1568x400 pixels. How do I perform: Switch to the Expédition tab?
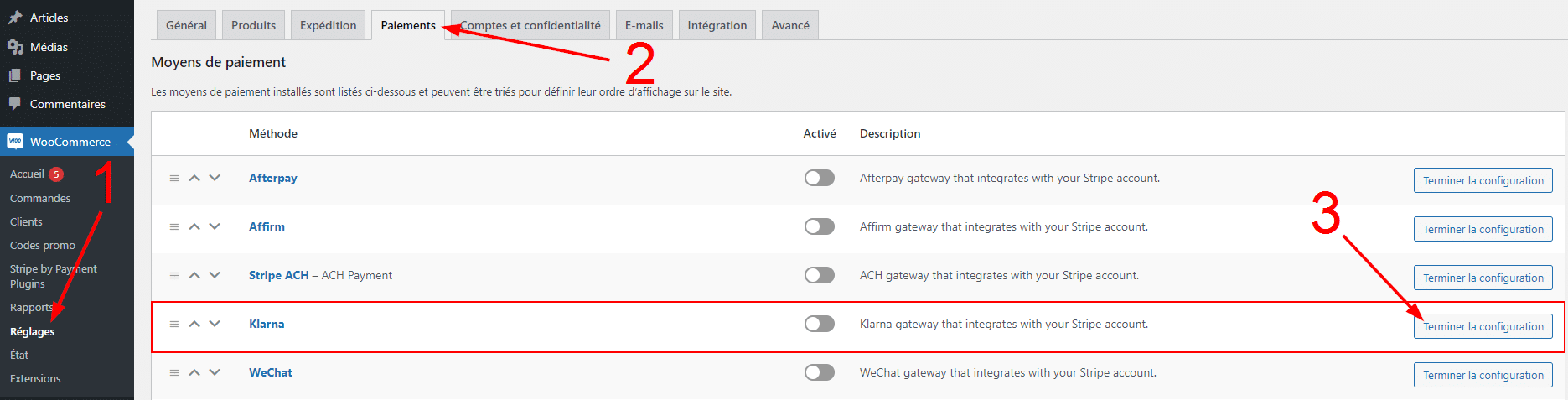pyautogui.click(x=328, y=25)
